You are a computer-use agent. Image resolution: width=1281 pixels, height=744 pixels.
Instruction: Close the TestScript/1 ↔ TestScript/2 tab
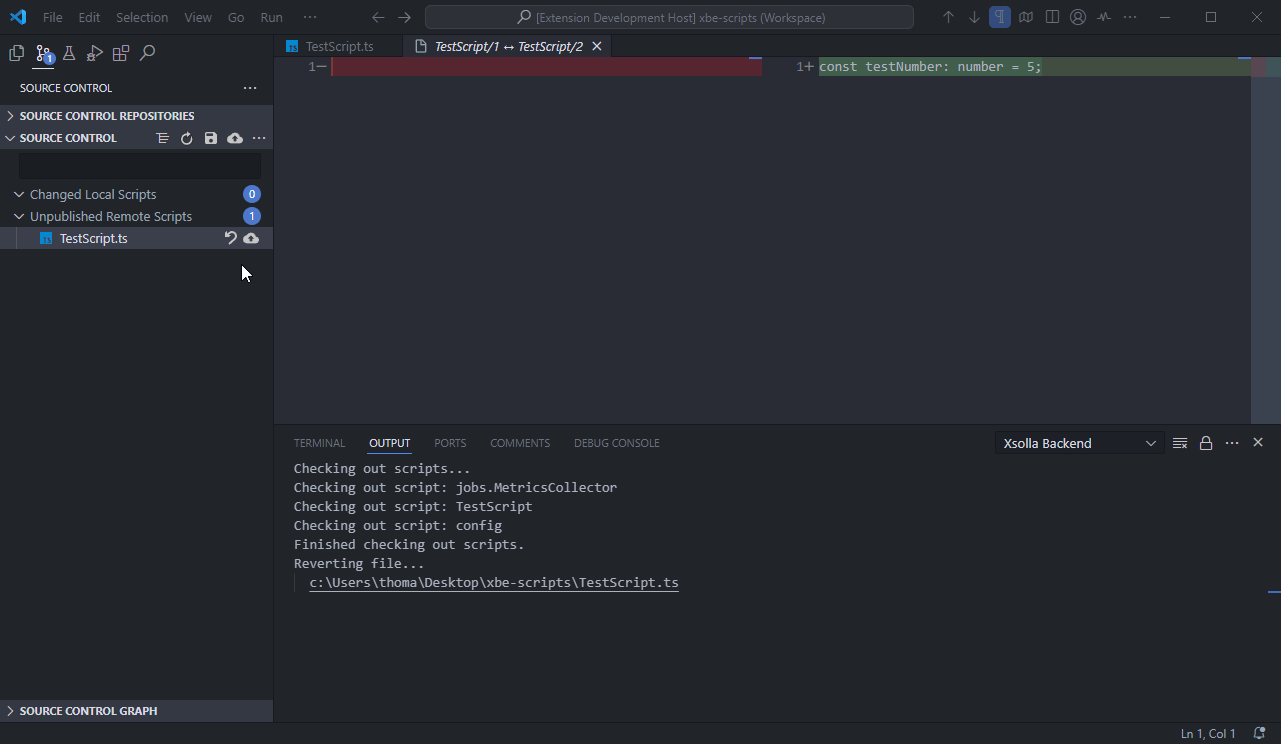pos(597,46)
